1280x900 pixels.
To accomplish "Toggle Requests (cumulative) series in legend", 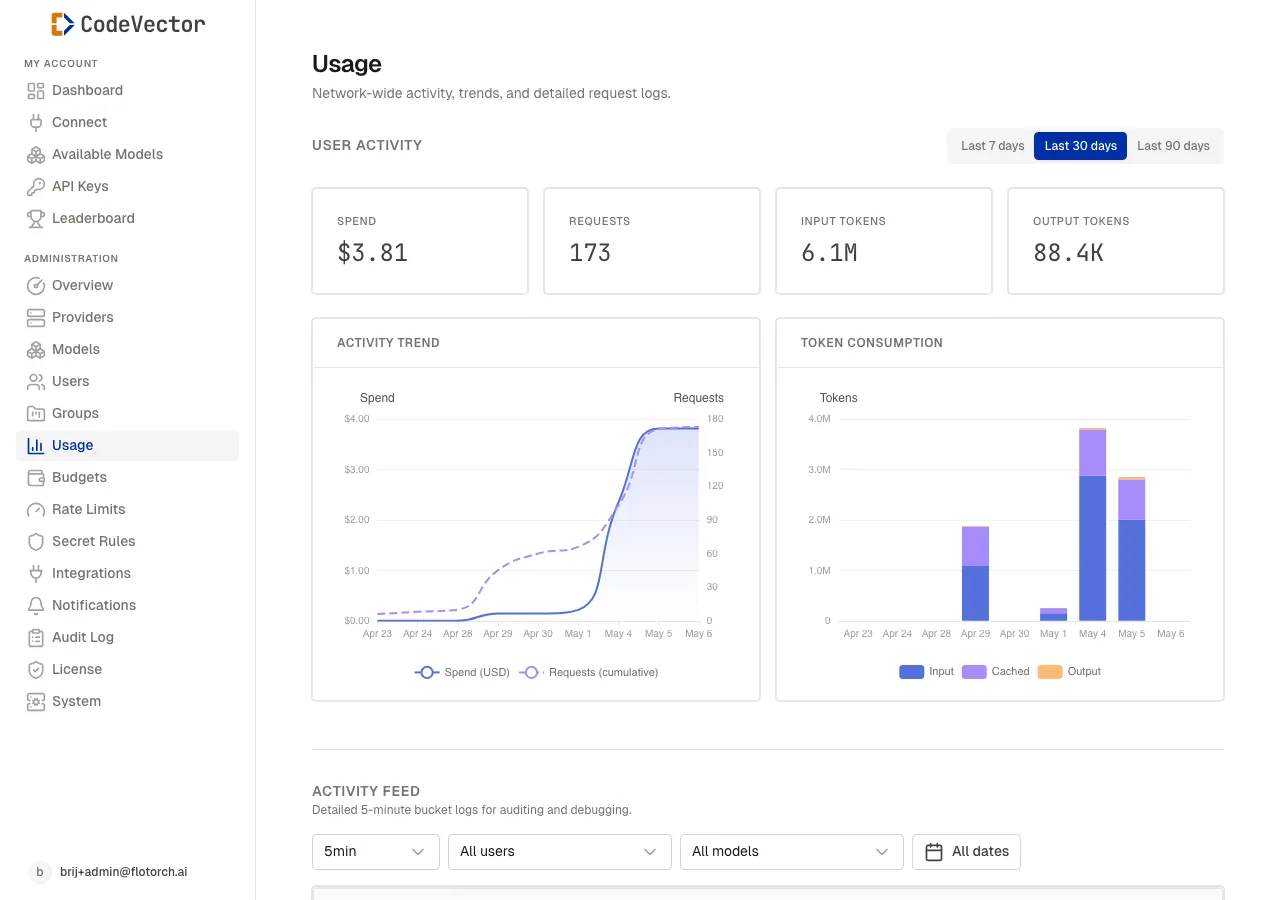I will (x=590, y=672).
